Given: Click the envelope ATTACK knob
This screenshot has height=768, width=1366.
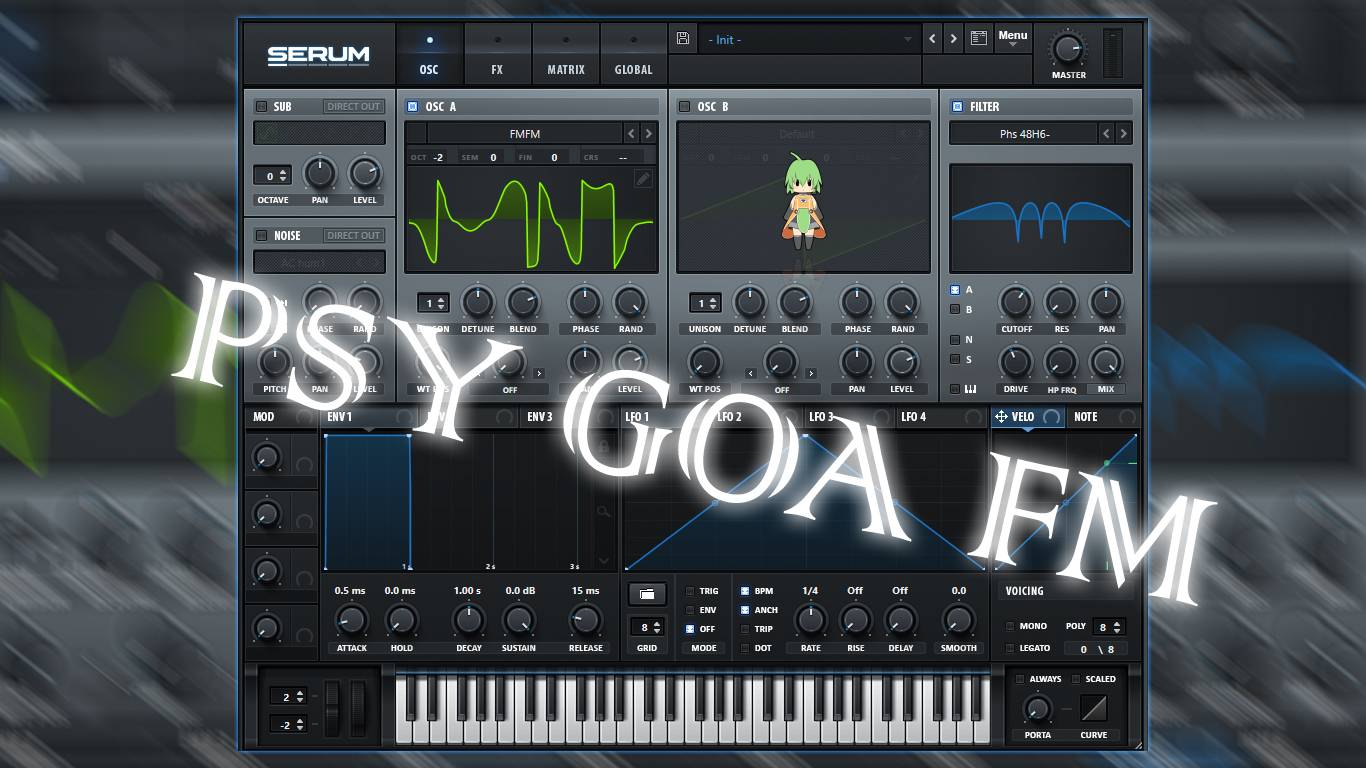Looking at the screenshot, I should coord(351,621).
